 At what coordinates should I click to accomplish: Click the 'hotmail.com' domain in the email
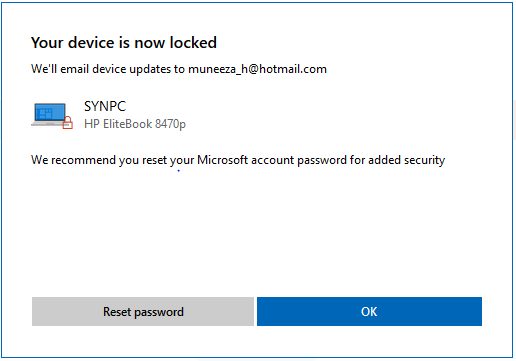(x=293, y=69)
